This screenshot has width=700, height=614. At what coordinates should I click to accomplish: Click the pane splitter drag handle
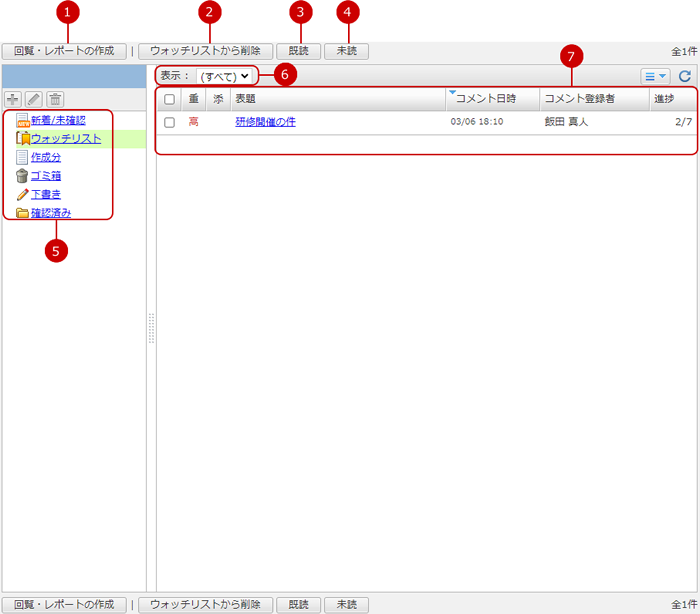[x=151, y=328]
